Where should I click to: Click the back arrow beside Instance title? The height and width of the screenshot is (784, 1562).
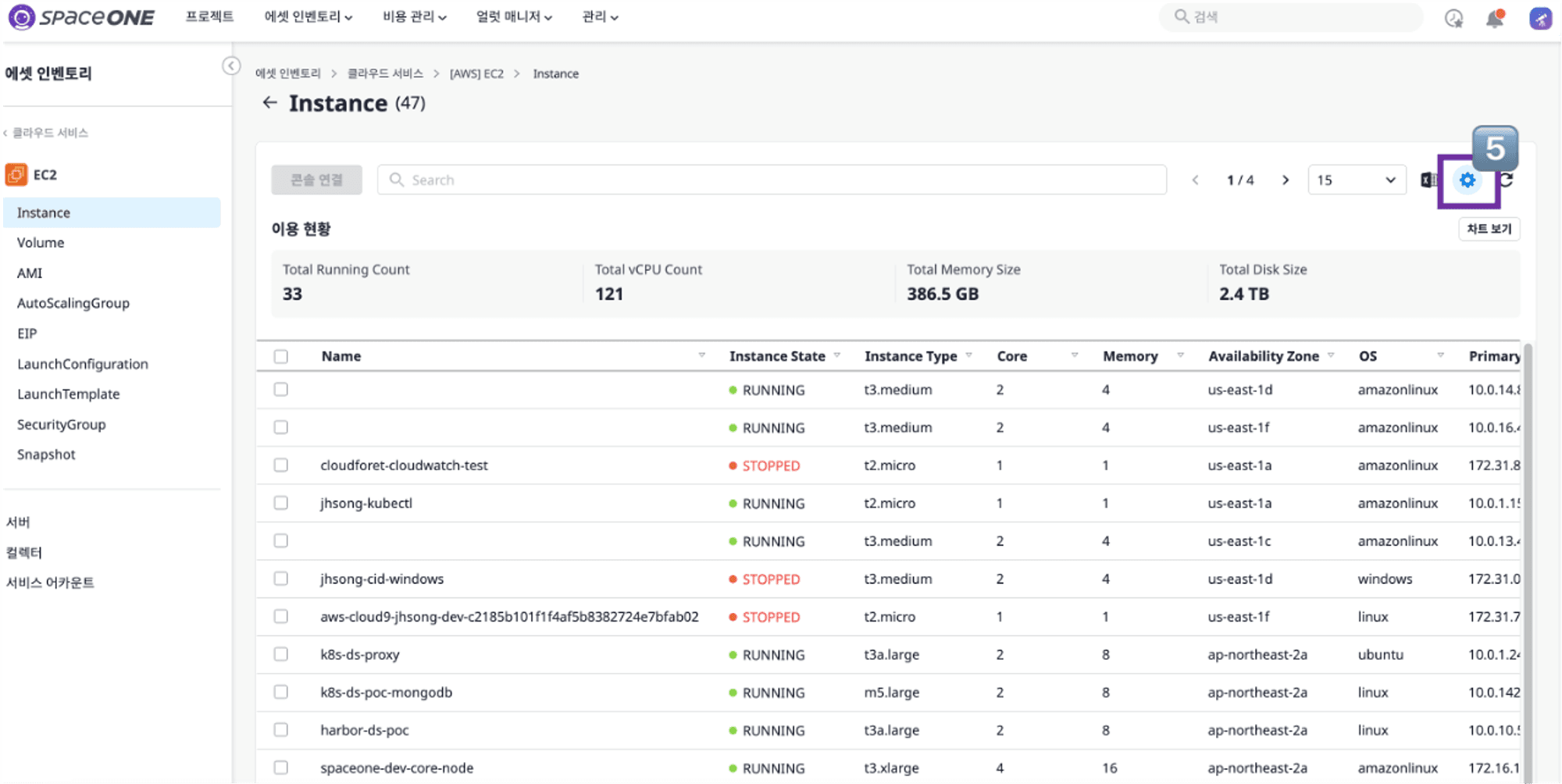(x=269, y=102)
